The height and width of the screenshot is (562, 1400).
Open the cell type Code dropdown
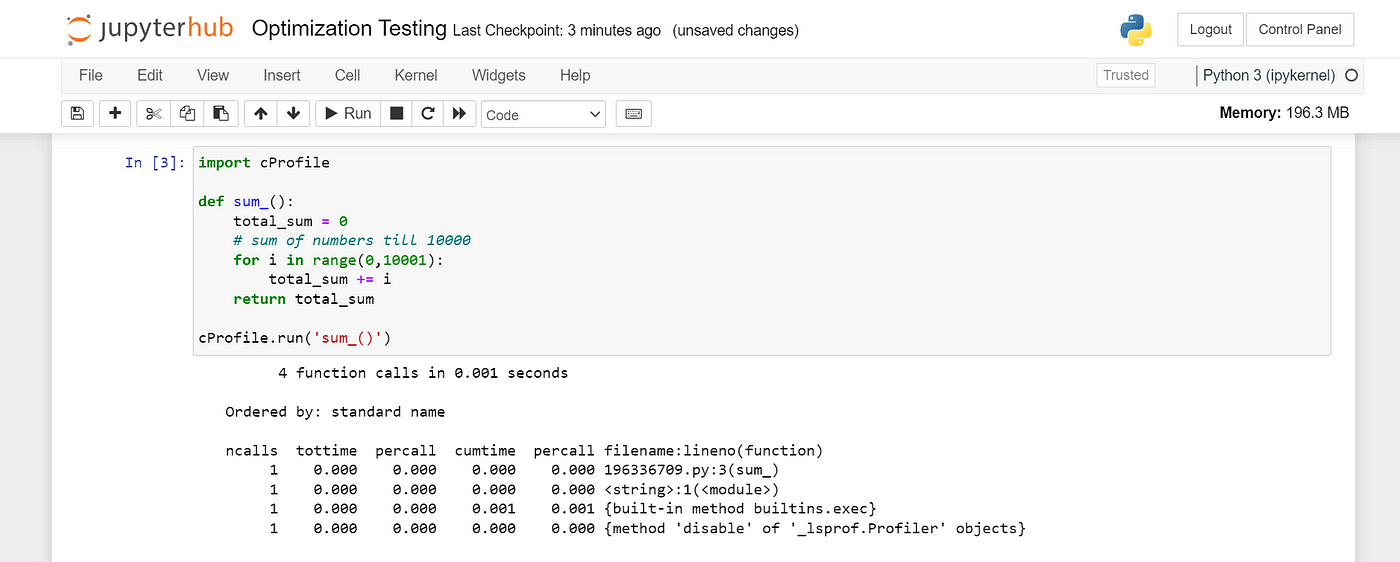pos(543,115)
